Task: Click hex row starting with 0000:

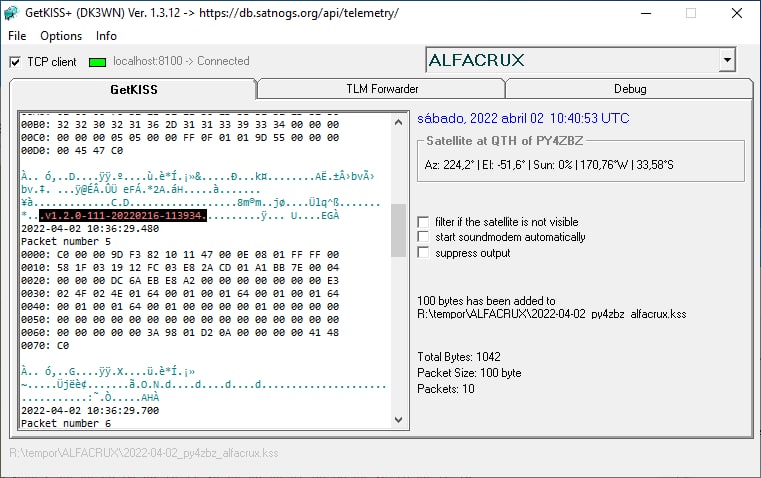Action: pyautogui.click(x=180, y=255)
